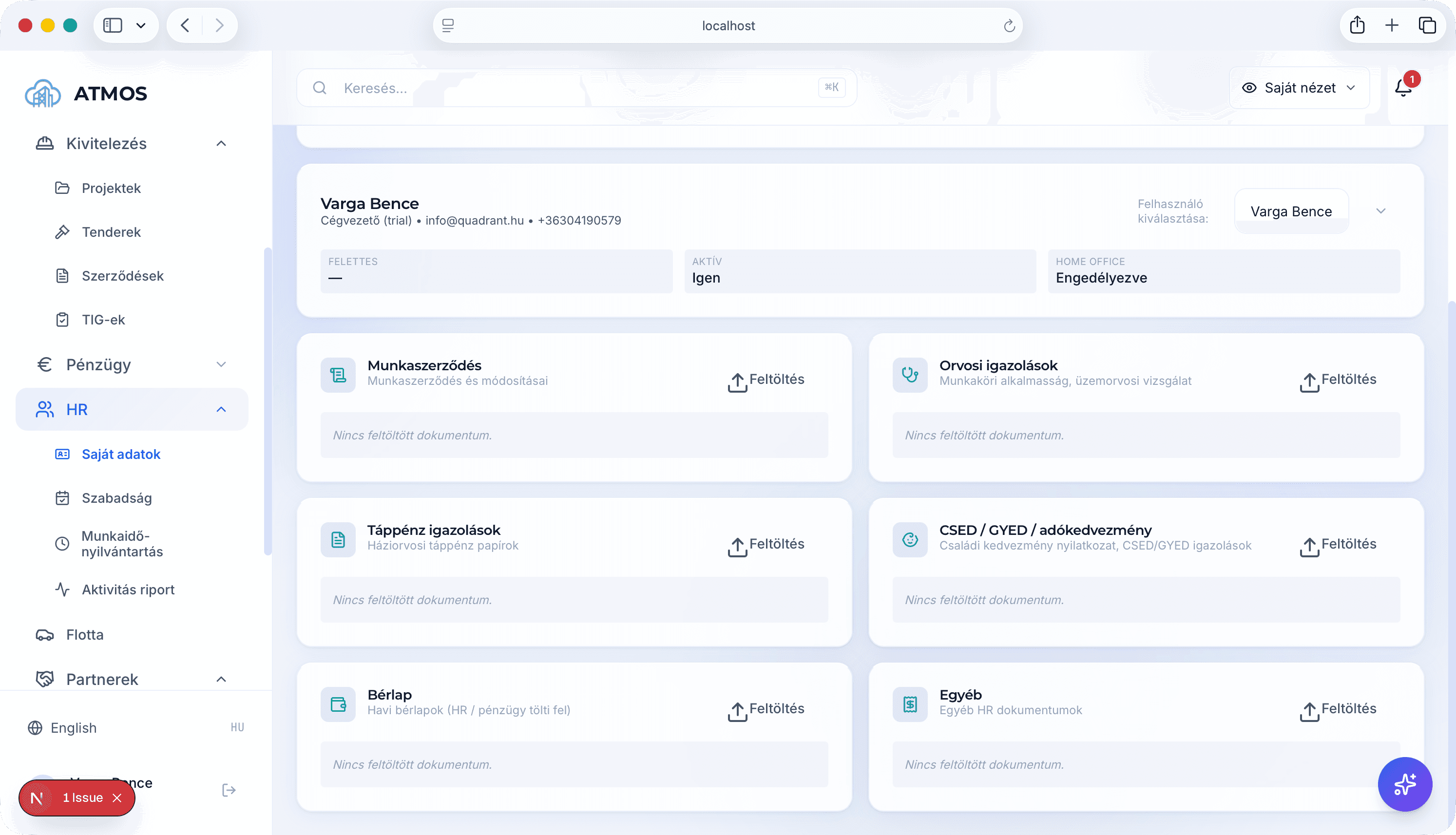Click the HOME OFFICE Engedélyezve field
Viewport: 1456px width, 835px height.
[1224, 271]
